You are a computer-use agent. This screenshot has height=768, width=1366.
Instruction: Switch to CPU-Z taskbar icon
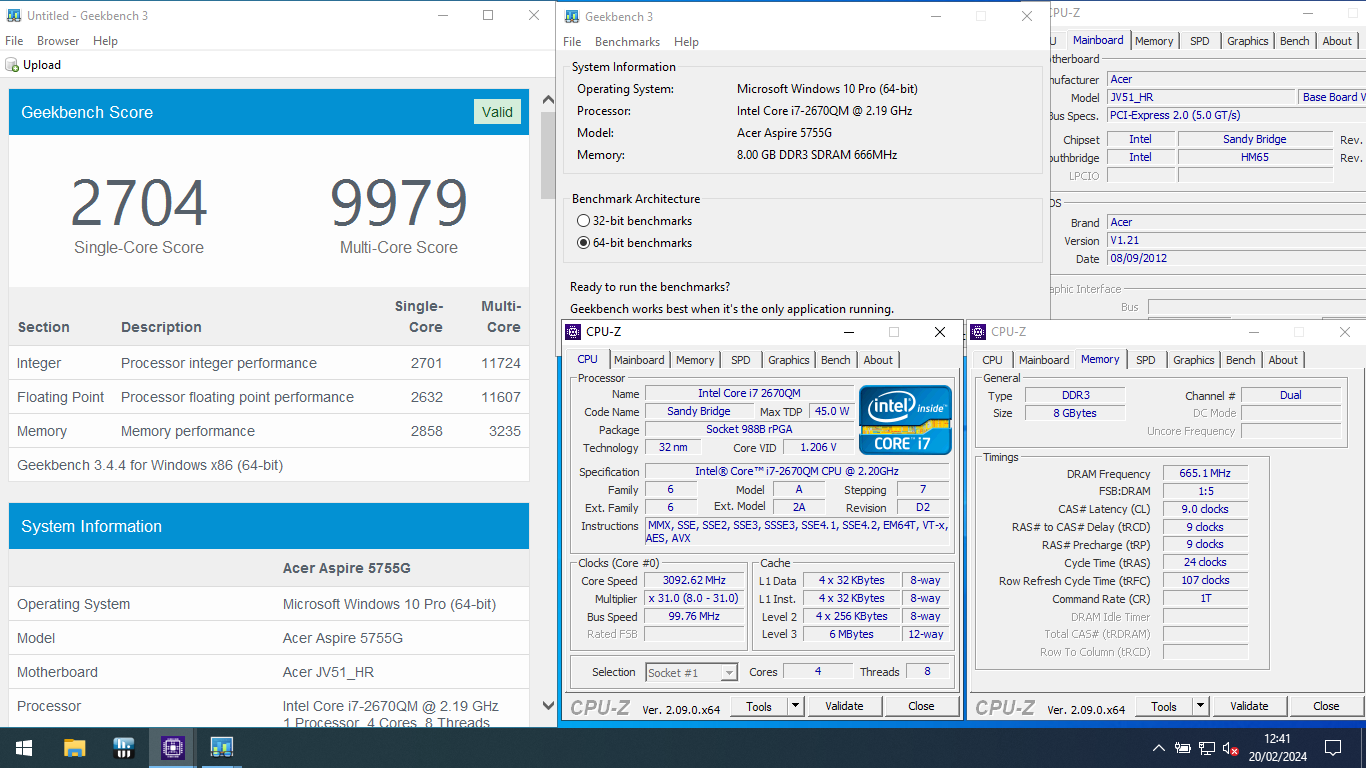pyautogui.click(x=173, y=747)
